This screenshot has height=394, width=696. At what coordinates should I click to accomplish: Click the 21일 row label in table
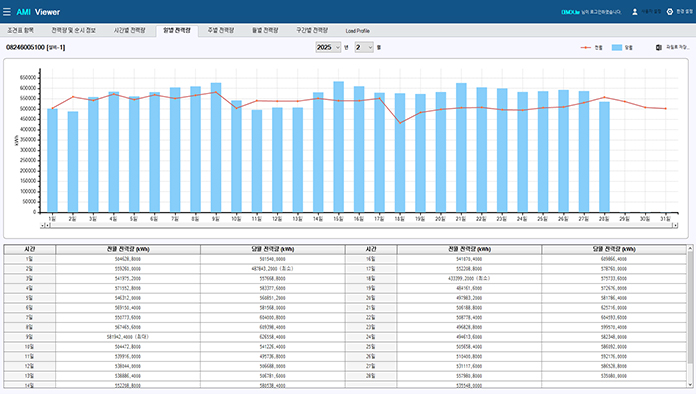[x=371, y=307]
